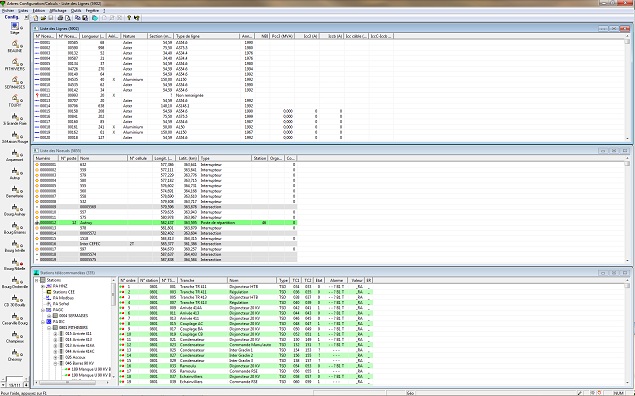This screenshot has height=396, width=635.
Task: Click the Save diskette toolbar icon
Action: click(x=51, y=18)
